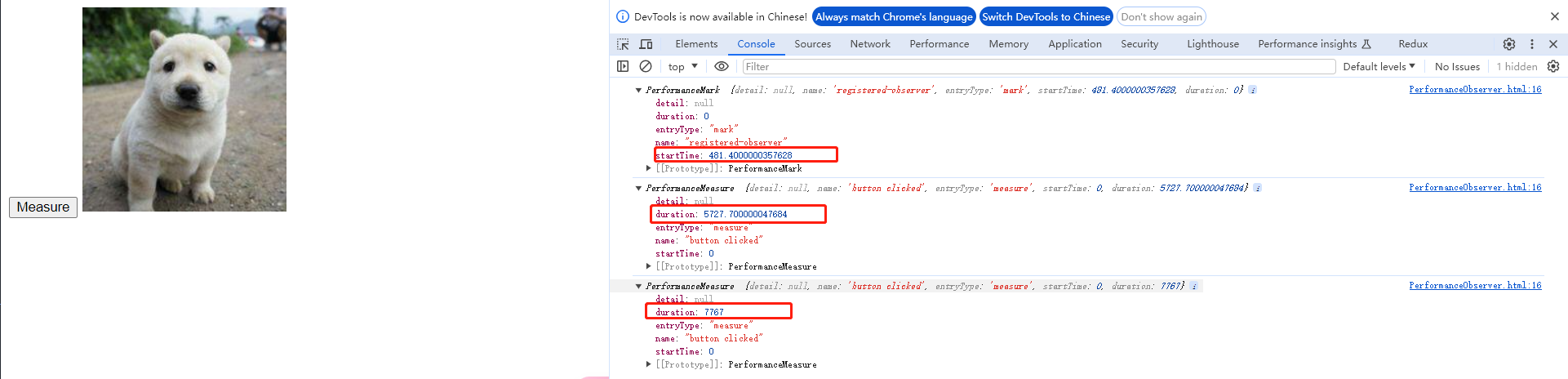Expand [[Prototype]] under the 7767 duration measure
Viewport: 1568px width, 379px height.
[x=649, y=364]
